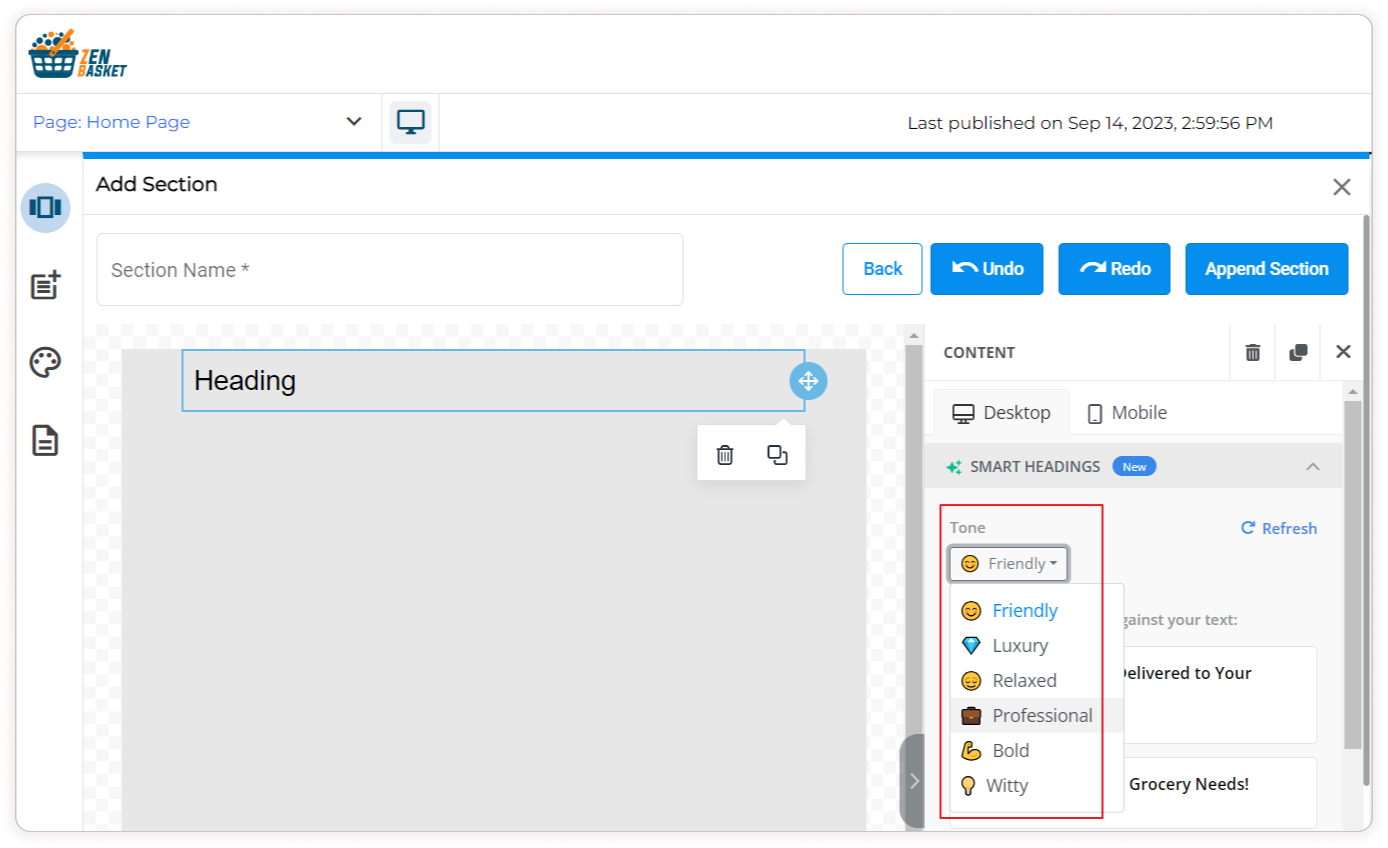Click the Section Name input field
Screen dimensions: 1388x848
pos(389,270)
